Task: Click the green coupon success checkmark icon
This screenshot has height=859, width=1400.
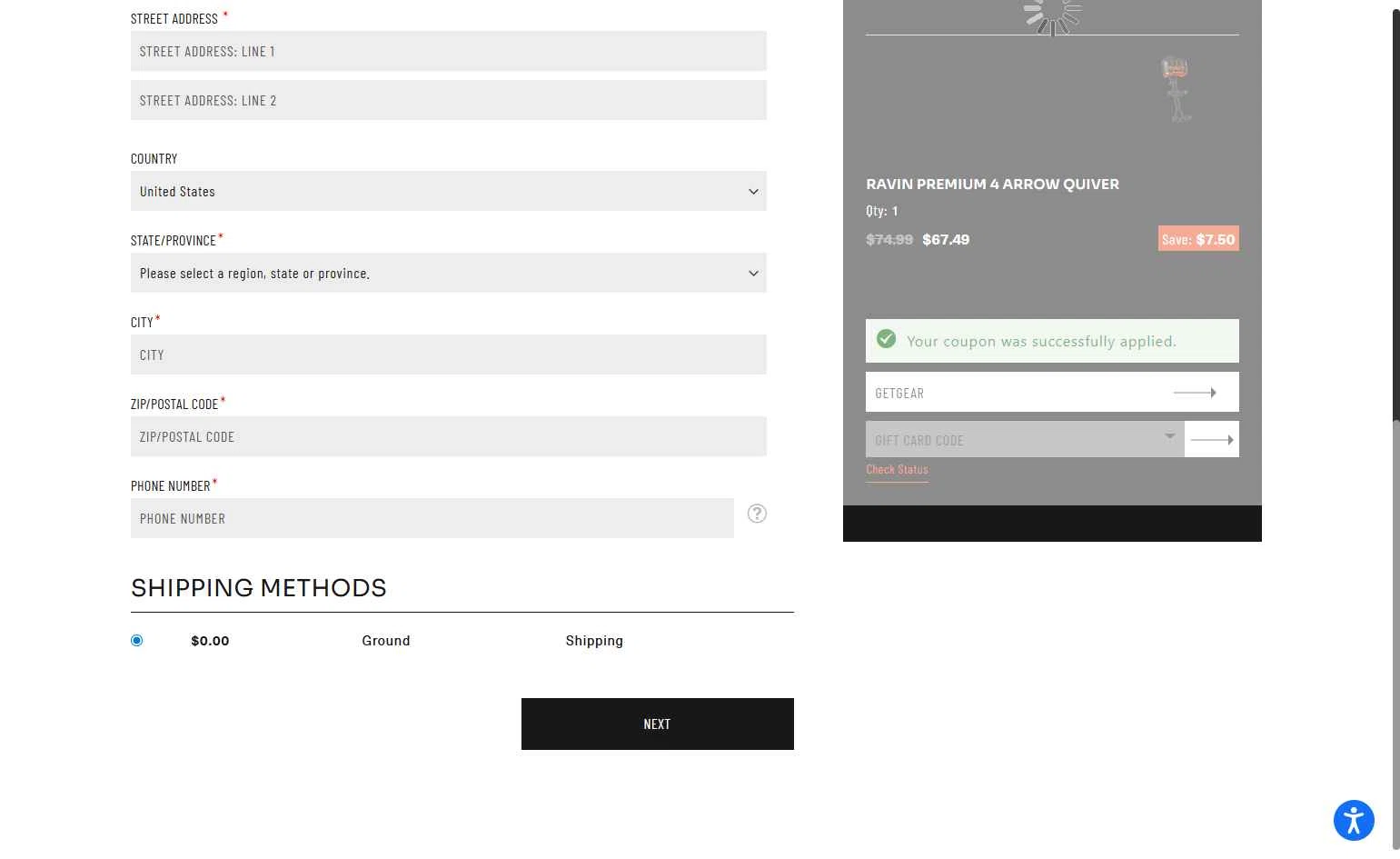Action: coord(887,339)
